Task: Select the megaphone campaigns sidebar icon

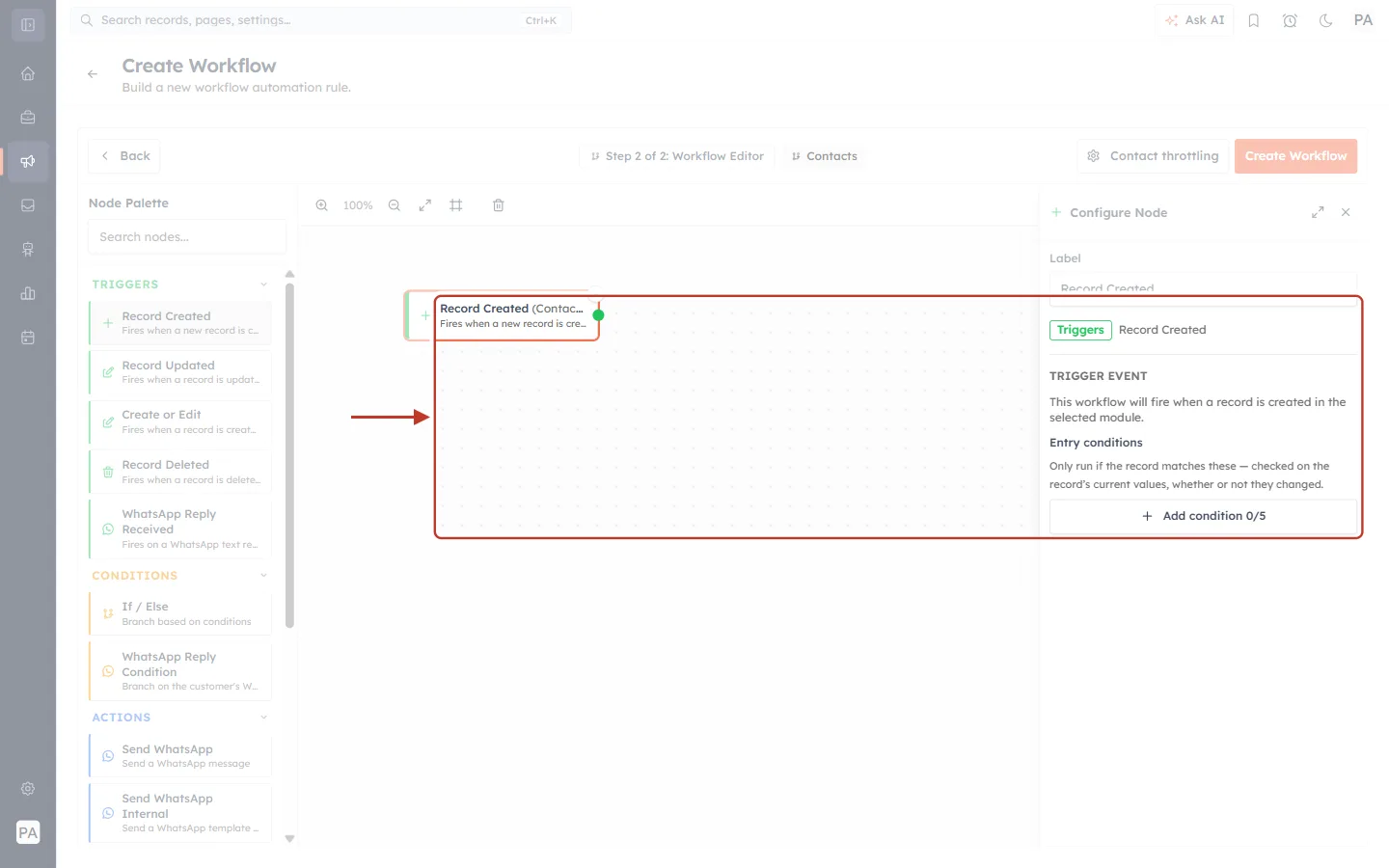Action: [x=28, y=161]
